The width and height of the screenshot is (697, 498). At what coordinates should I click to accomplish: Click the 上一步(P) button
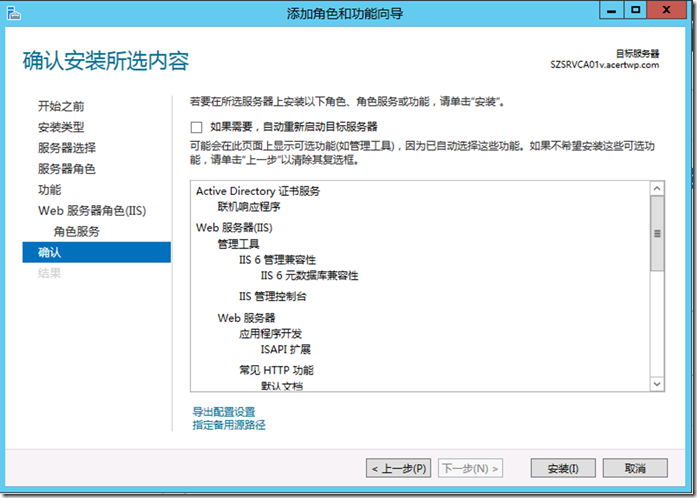[398, 468]
